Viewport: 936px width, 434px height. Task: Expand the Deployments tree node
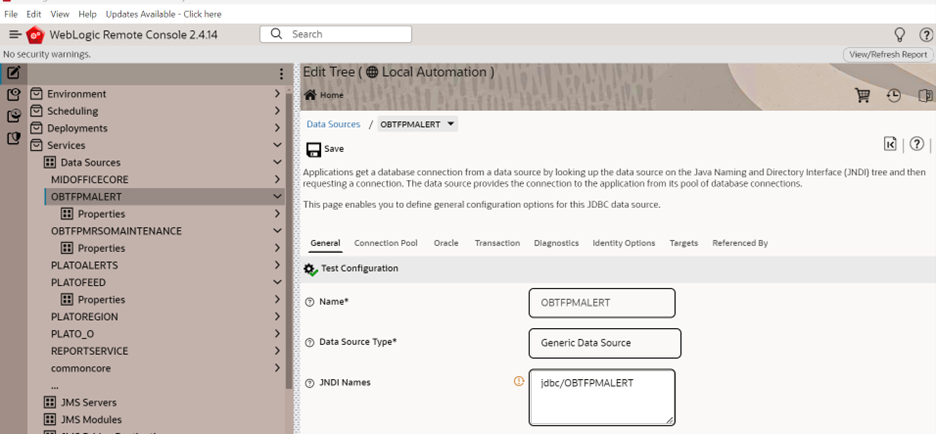click(277, 128)
